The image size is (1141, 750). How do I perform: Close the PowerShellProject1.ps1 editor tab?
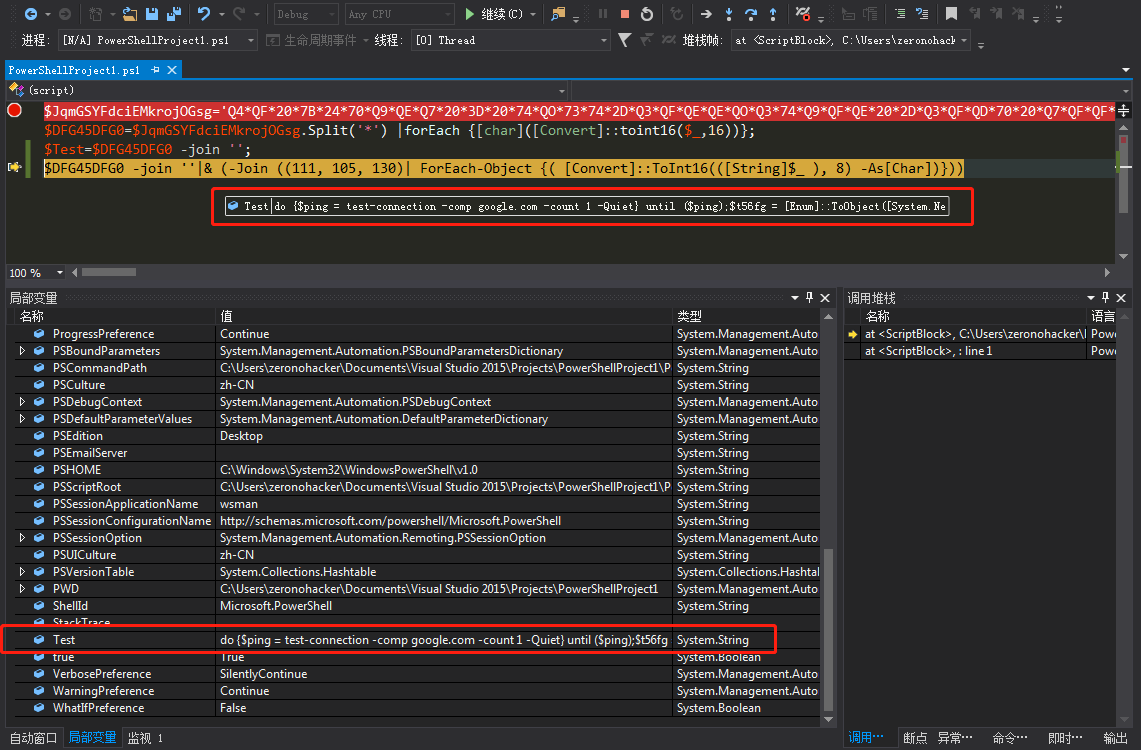click(172, 70)
